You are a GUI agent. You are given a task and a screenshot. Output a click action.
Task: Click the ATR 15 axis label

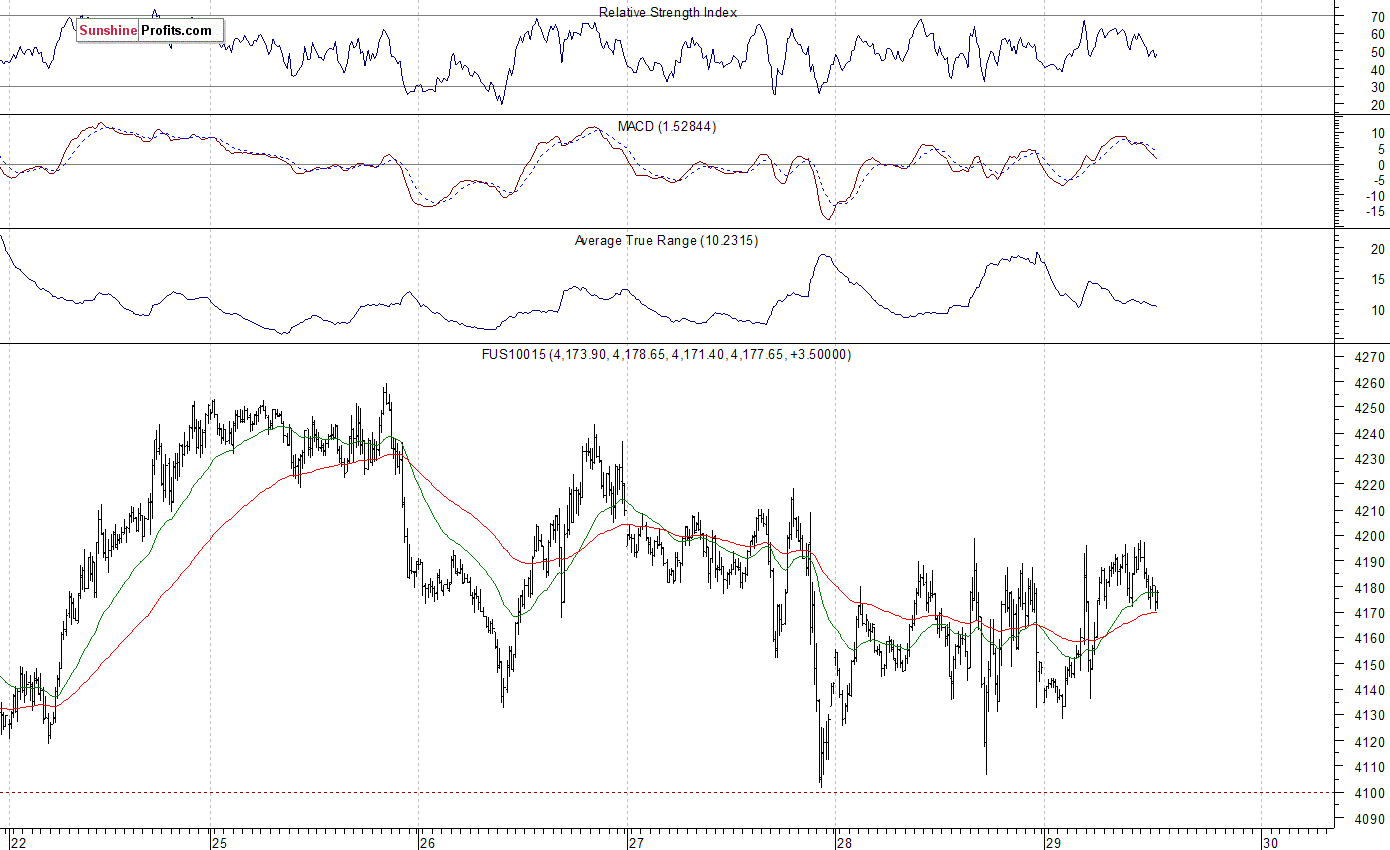(x=1377, y=279)
